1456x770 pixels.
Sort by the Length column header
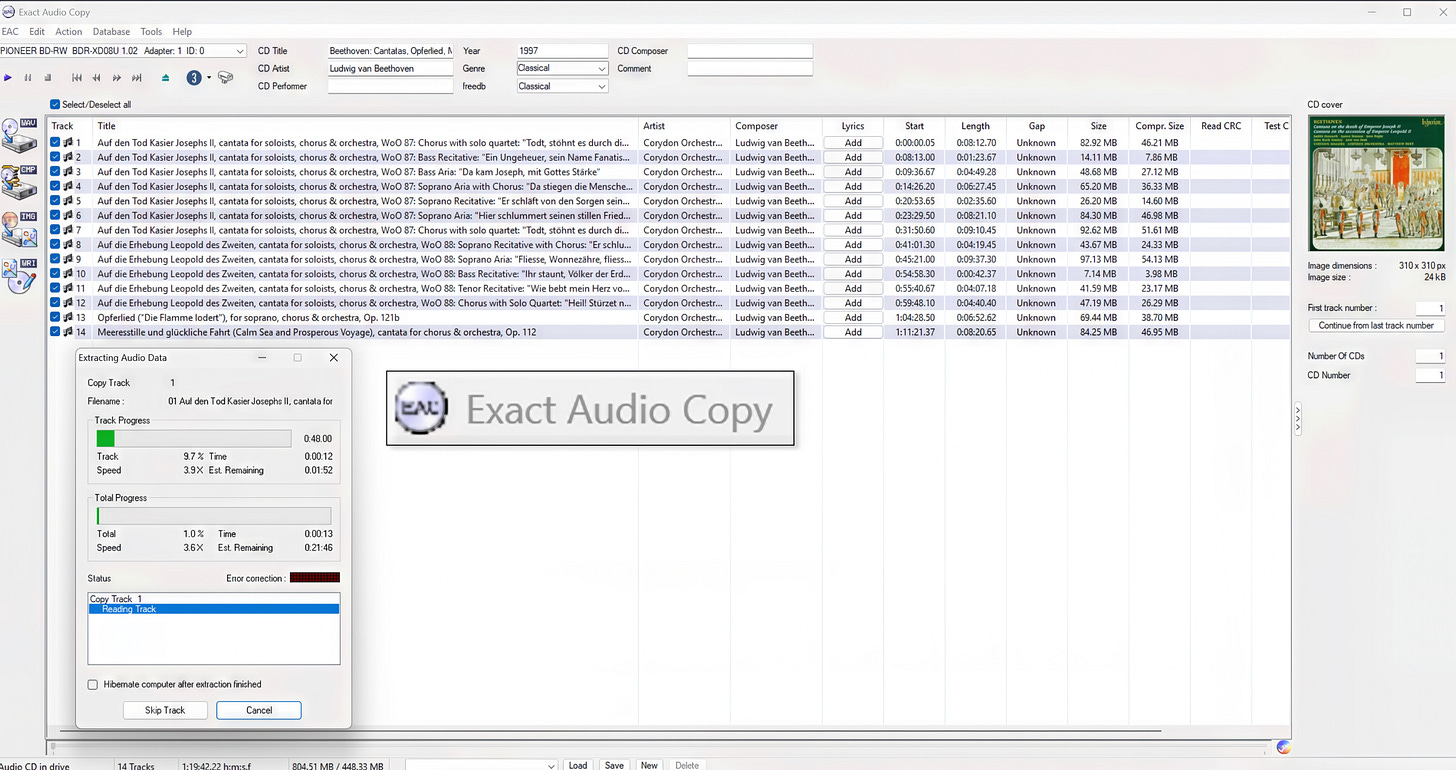(975, 126)
